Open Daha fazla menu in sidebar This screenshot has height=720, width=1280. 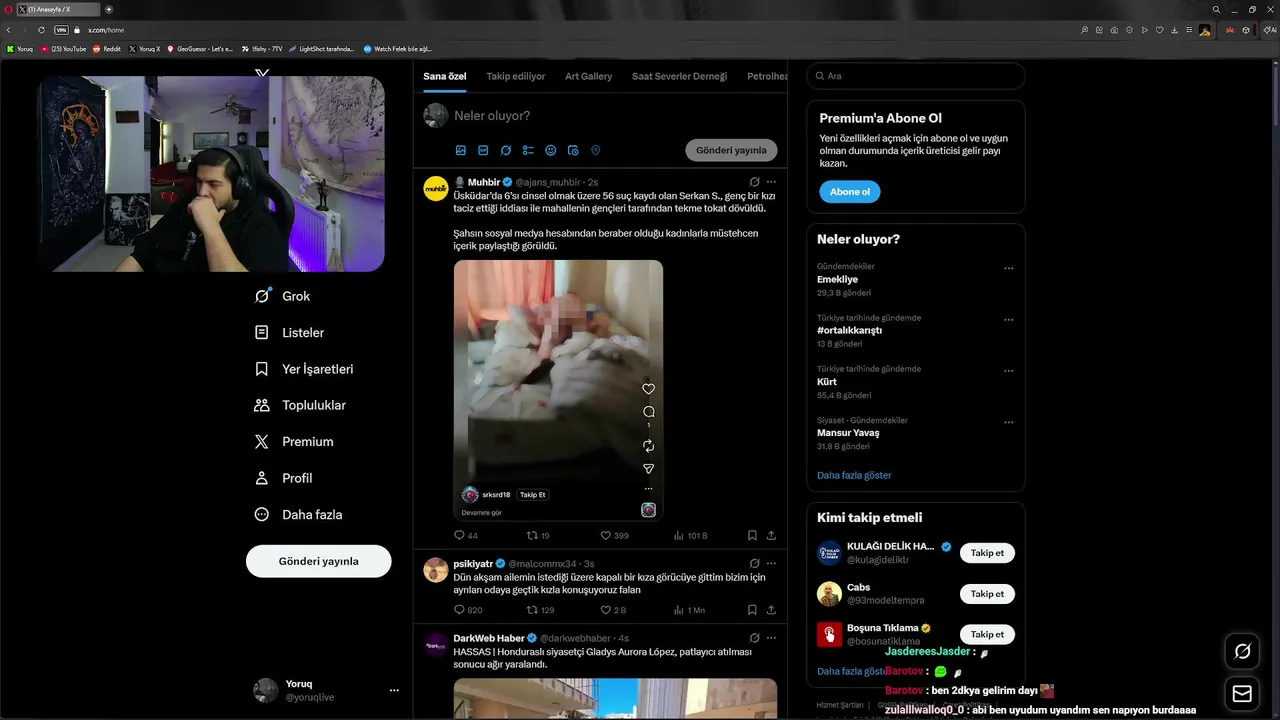297,514
